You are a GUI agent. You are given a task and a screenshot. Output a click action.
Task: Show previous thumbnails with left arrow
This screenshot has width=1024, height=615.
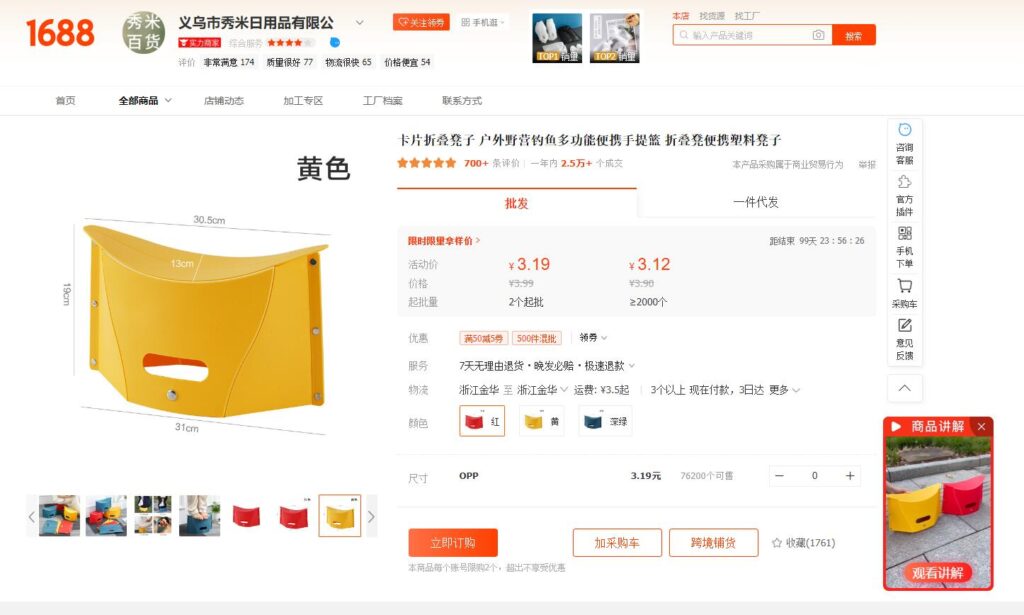(31, 516)
